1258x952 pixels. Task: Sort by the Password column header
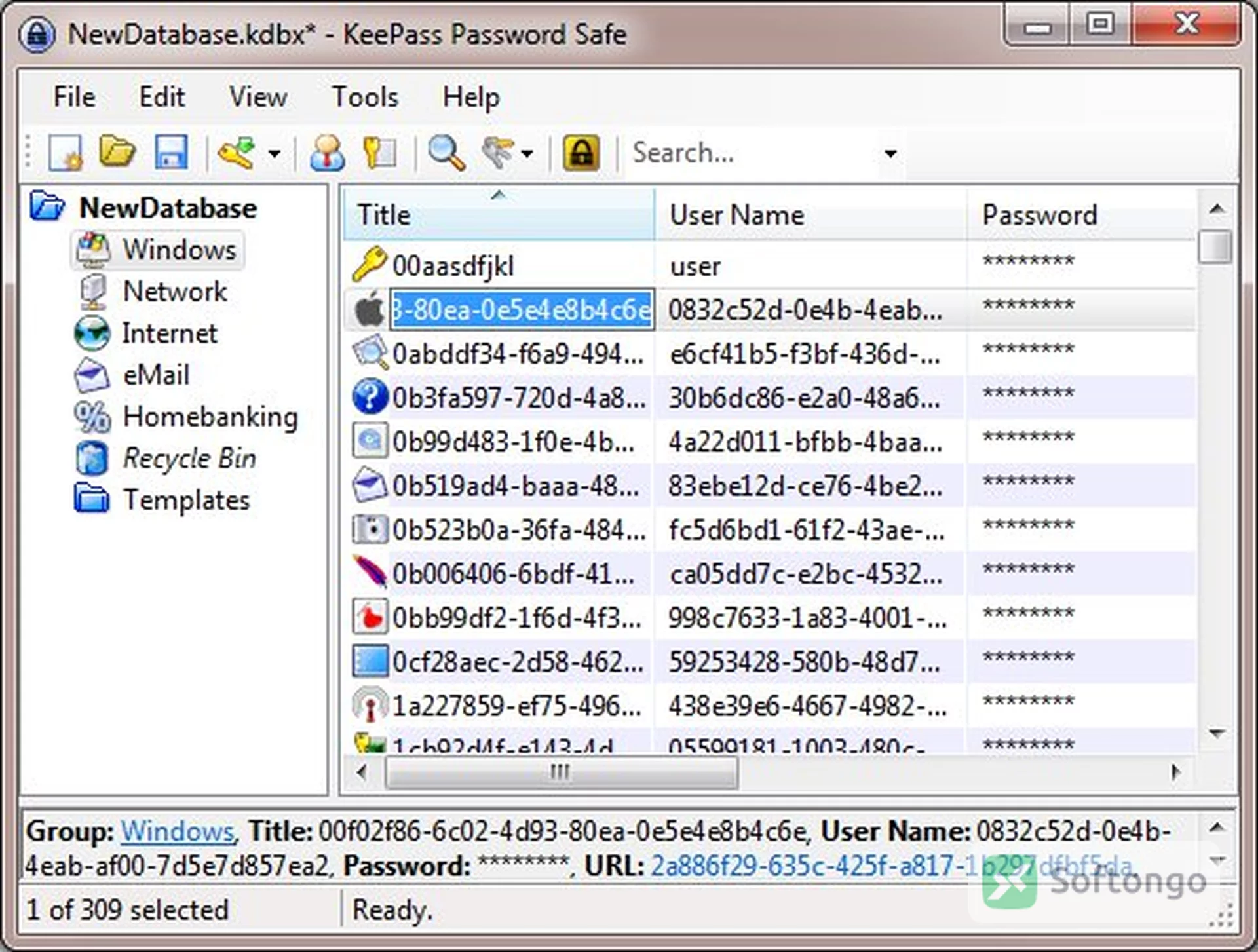click(1082, 214)
